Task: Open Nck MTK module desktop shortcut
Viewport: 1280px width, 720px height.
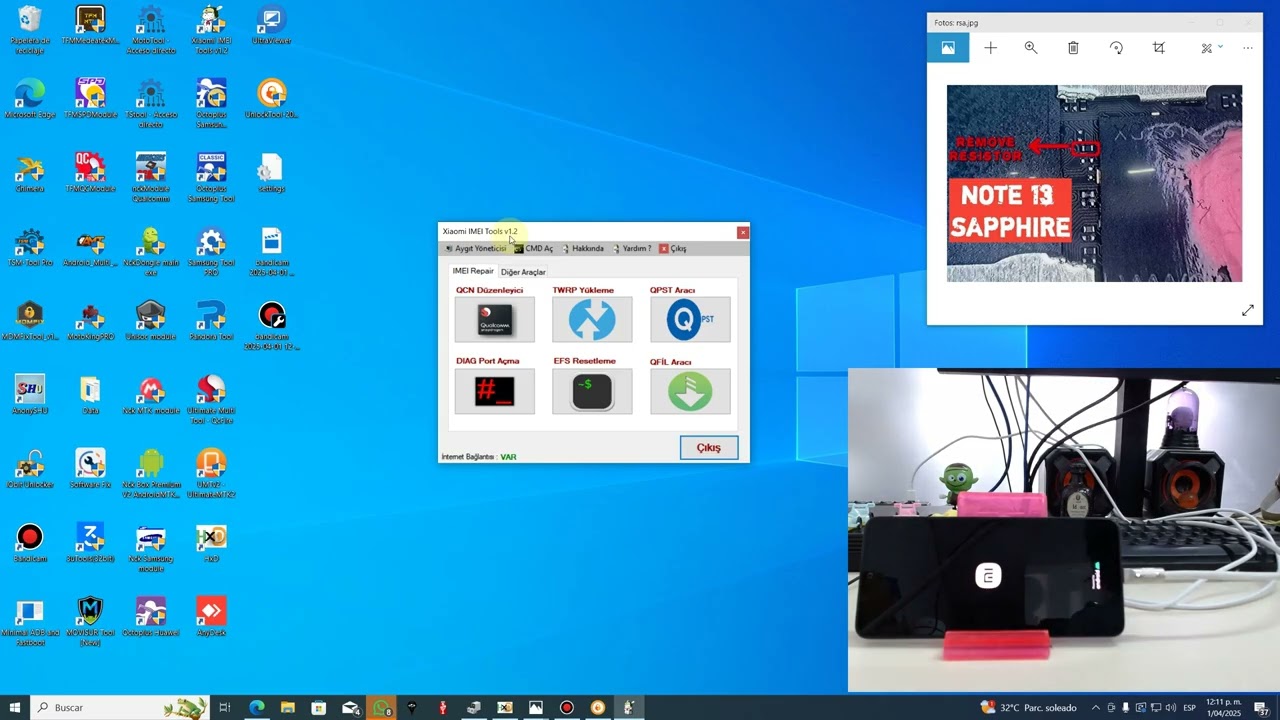Action: click(151, 395)
